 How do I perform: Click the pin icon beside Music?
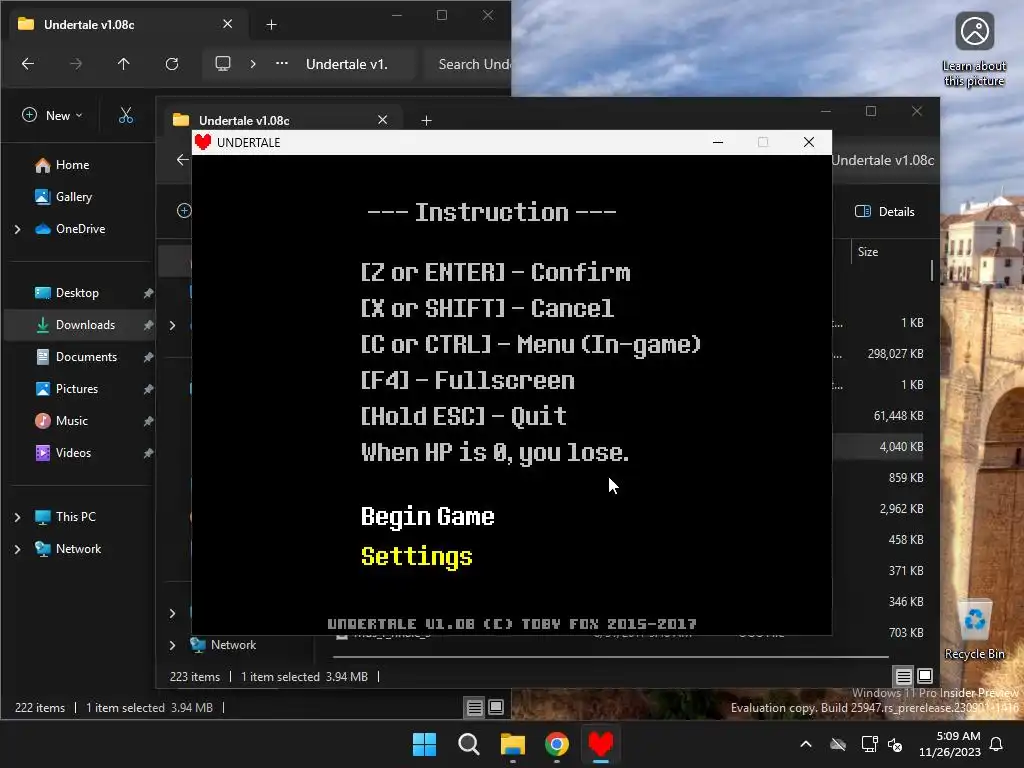[148, 421]
